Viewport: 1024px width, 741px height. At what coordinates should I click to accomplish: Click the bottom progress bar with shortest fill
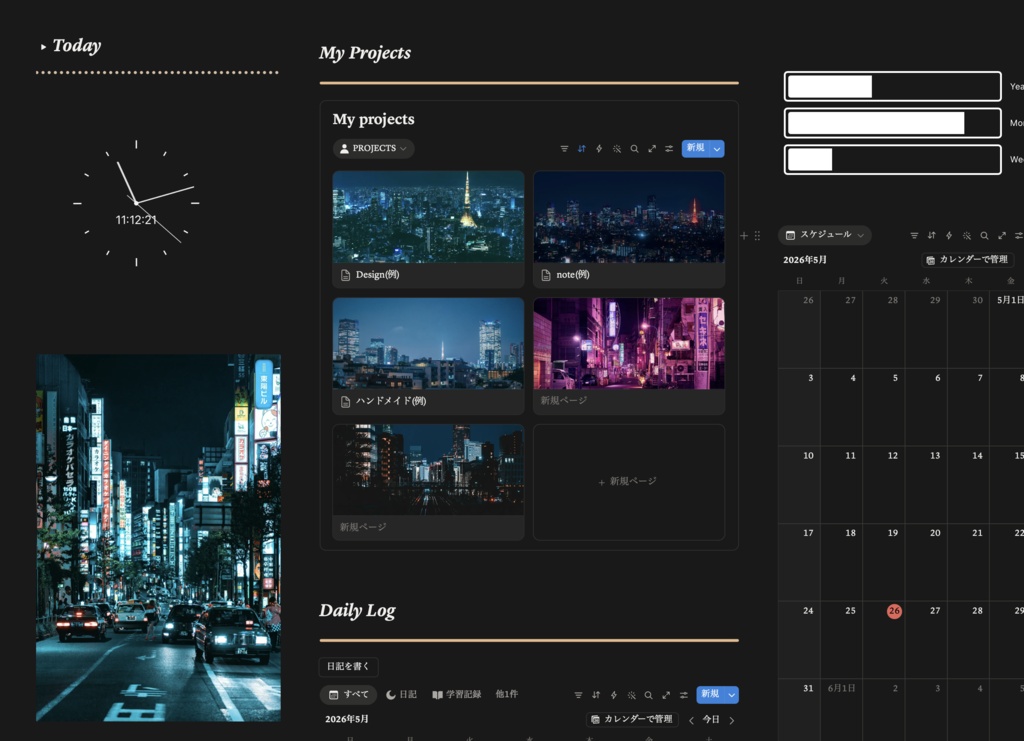893,159
